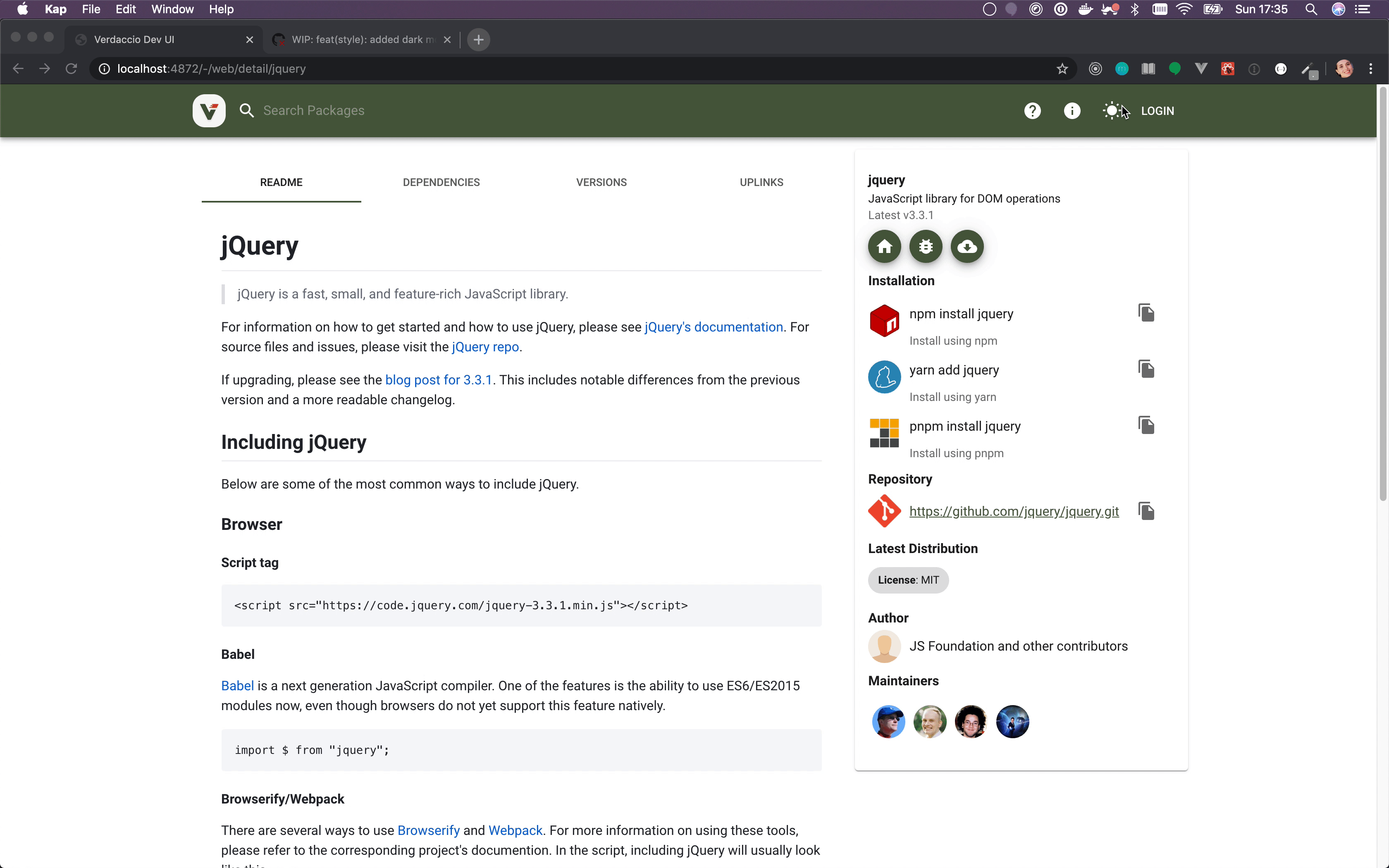1389x868 pixels.
Task: Click the Verdaccio logo
Action: pyautogui.click(x=209, y=111)
